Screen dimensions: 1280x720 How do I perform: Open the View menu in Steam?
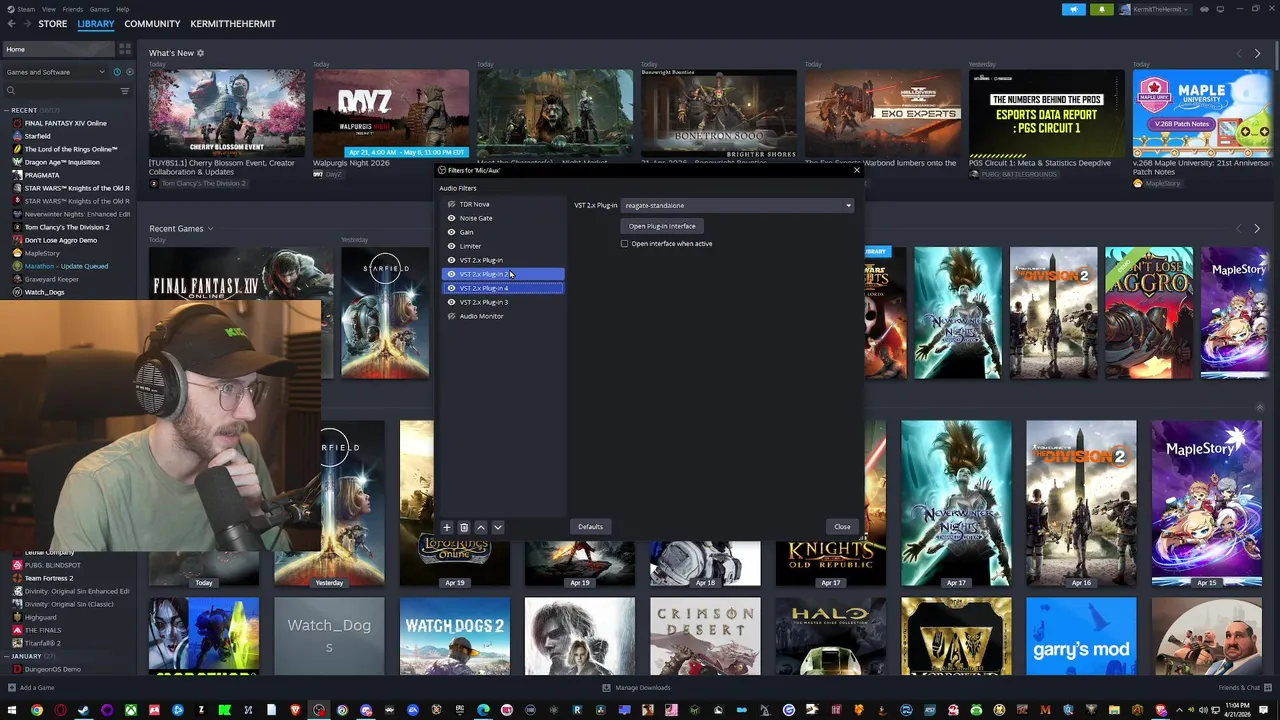(49, 9)
